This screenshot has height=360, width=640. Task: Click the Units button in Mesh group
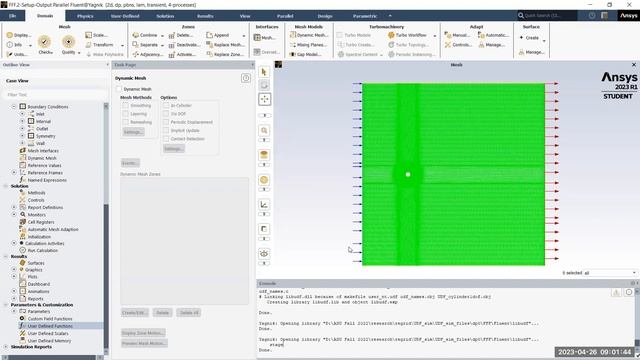pyautogui.click(x=18, y=54)
